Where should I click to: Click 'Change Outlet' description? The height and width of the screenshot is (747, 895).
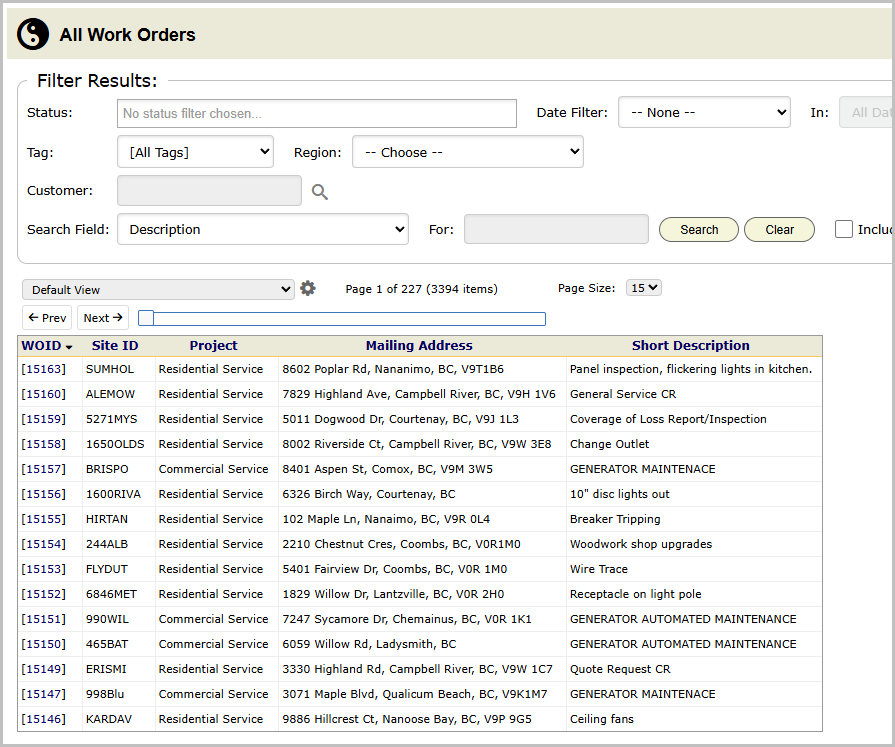pyautogui.click(x=609, y=444)
